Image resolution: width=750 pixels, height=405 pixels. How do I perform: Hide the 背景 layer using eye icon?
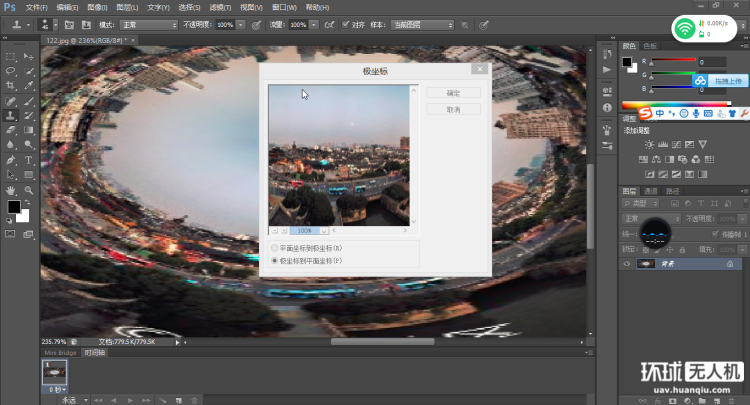click(627, 264)
